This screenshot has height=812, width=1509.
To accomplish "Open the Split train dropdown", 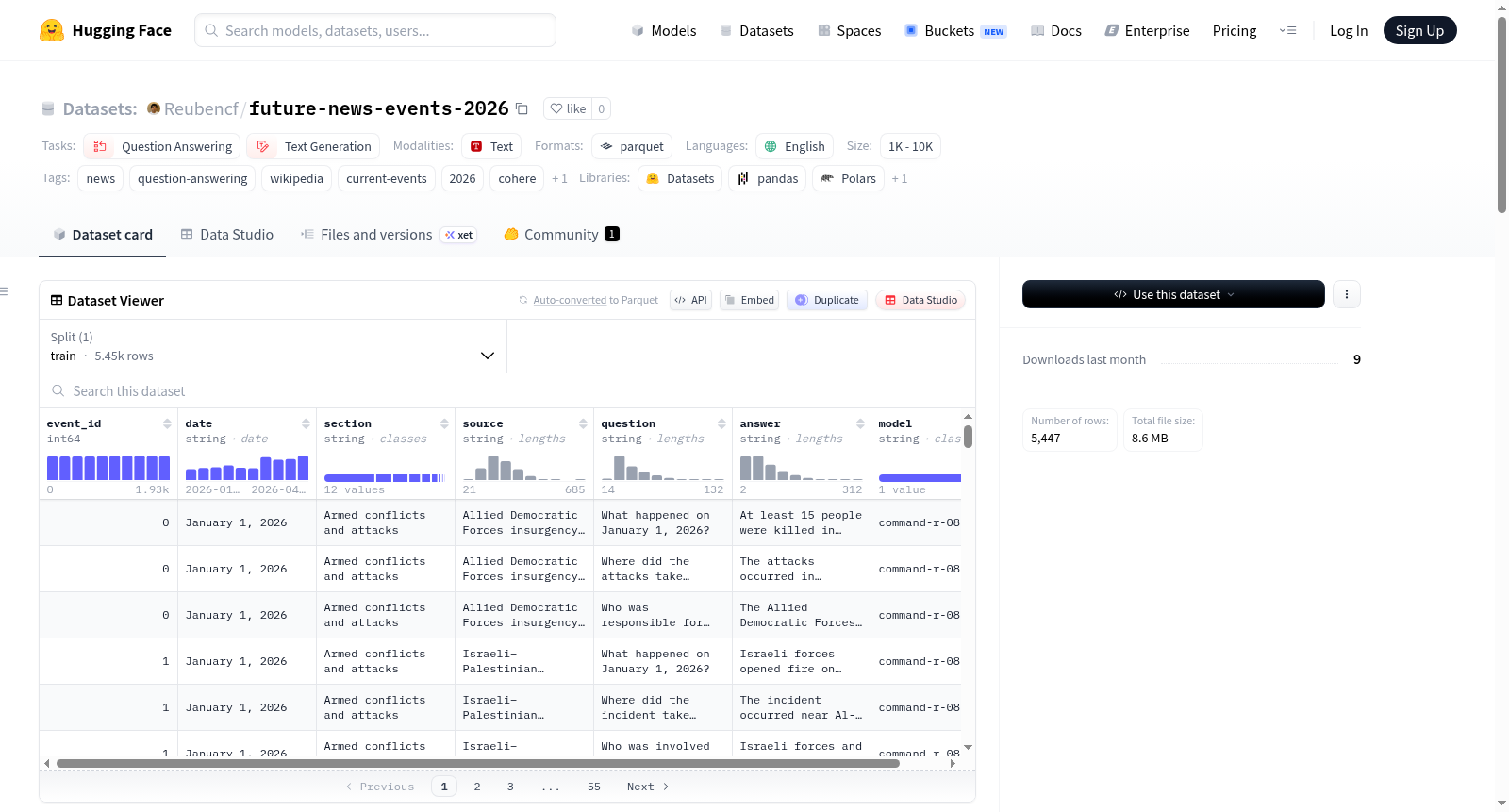I will pos(273,346).
